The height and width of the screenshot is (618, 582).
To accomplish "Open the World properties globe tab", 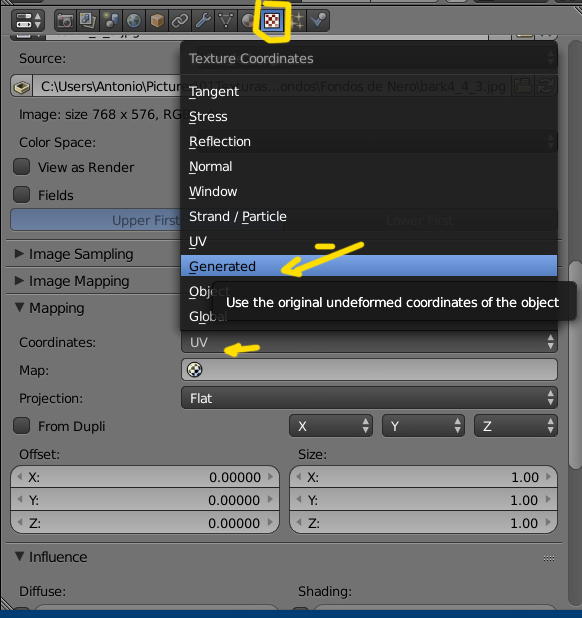I will (x=134, y=20).
